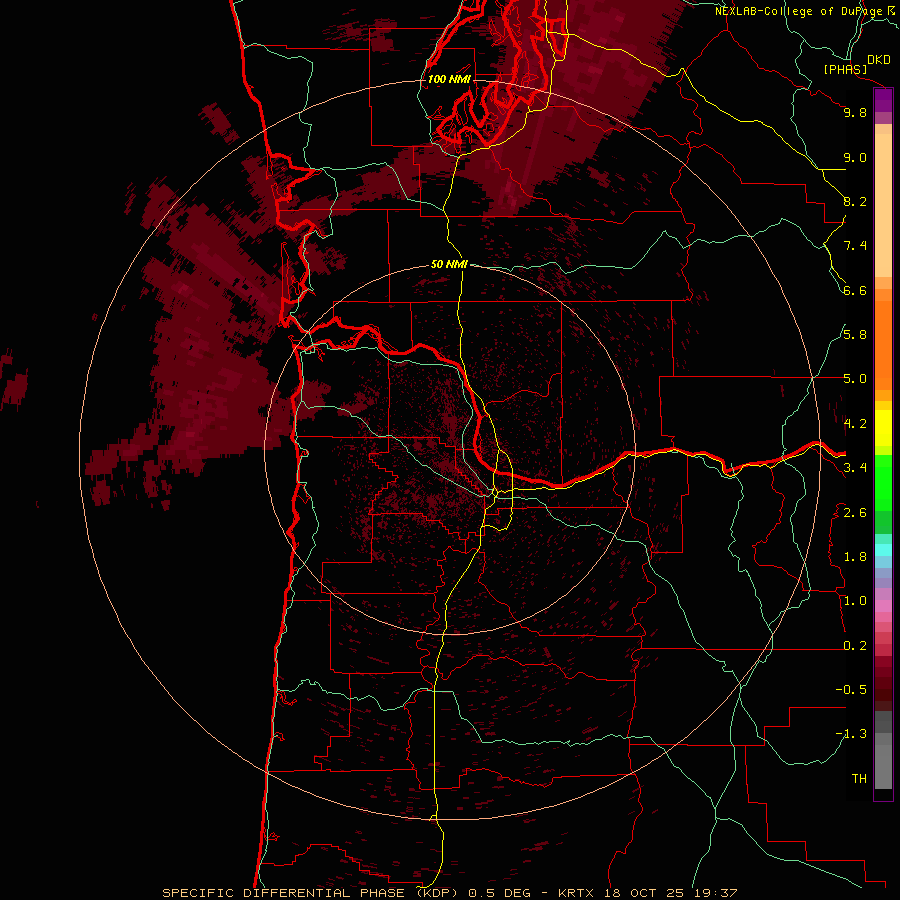Click the 5.0 scale value
Viewport: 900px width, 900px height.
click(855, 379)
